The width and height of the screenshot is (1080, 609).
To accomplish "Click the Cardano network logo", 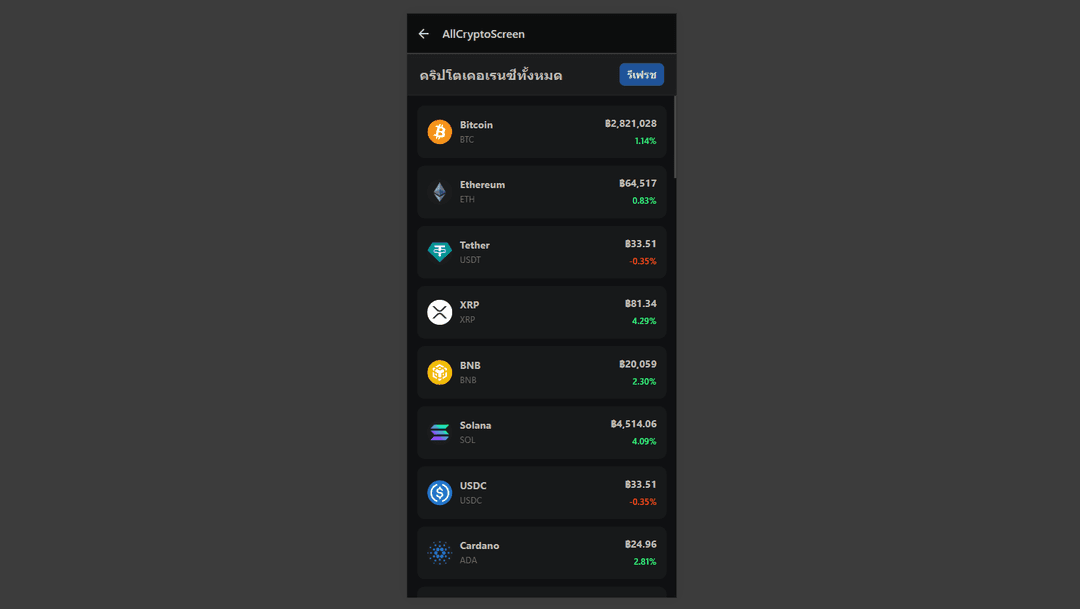I will 440,552.
